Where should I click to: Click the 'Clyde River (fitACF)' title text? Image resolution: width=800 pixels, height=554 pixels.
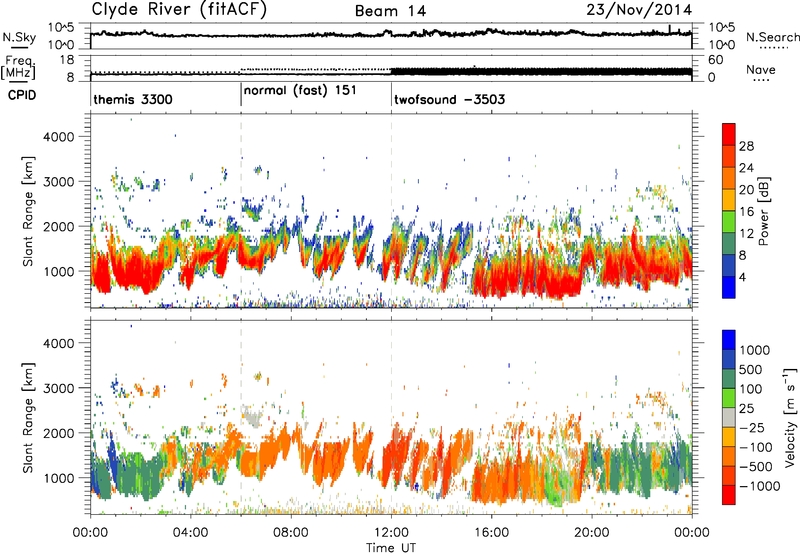(x=179, y=10)
